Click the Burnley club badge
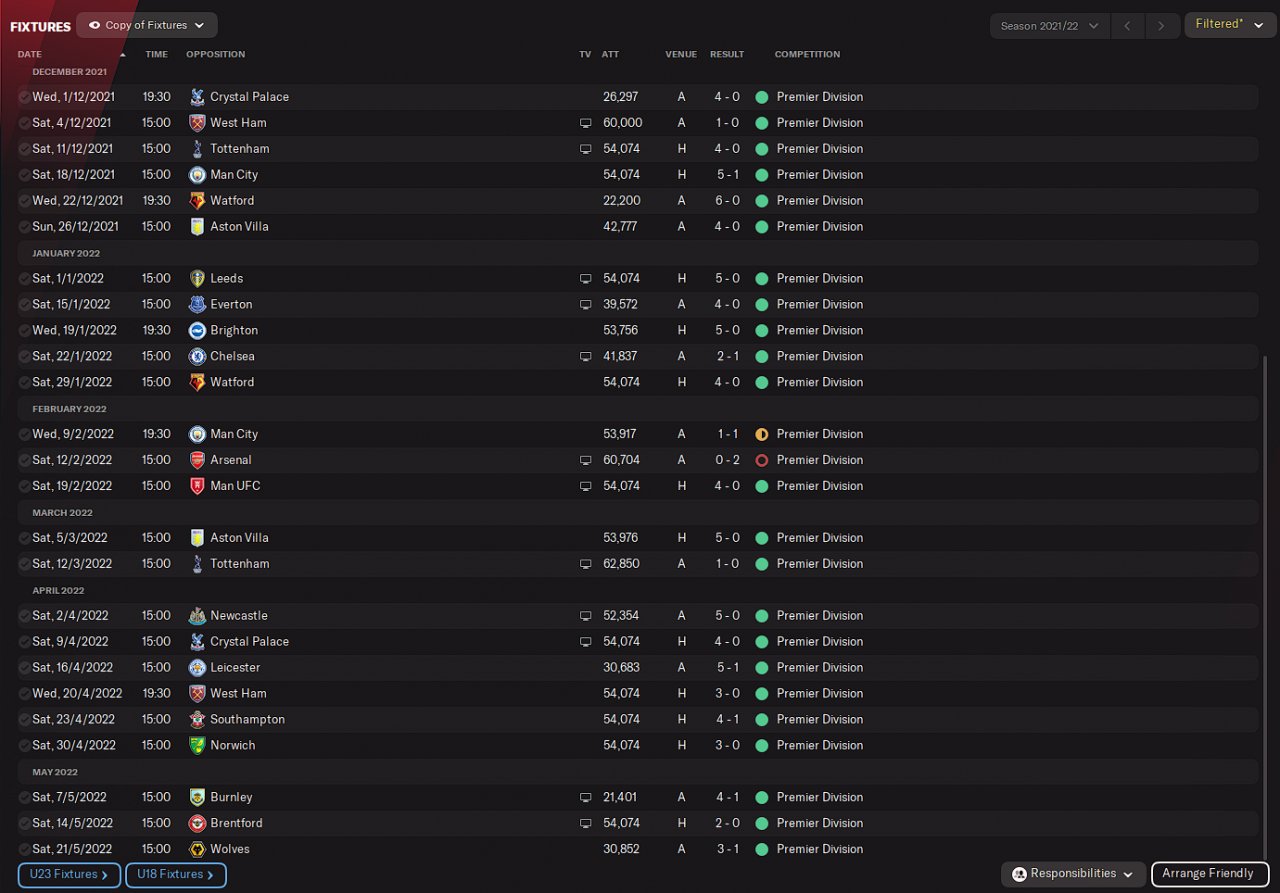Screen dimensions: 1280x893 (197, 798)
